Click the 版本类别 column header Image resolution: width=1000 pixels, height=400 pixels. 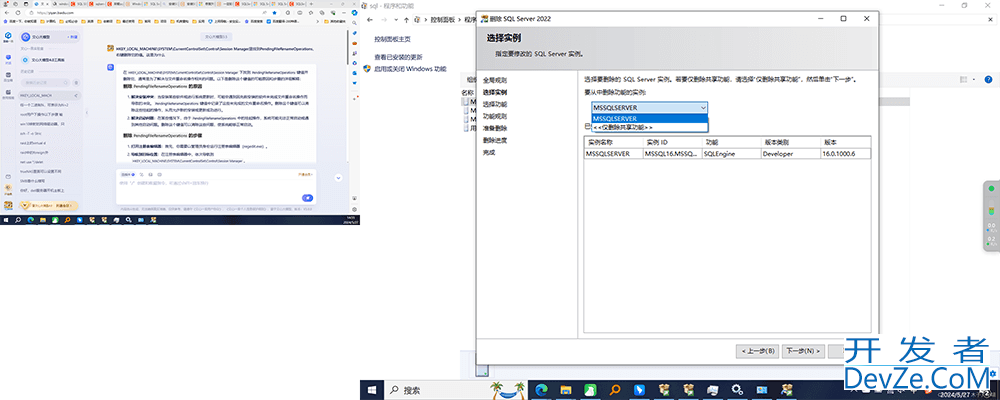[x=790, y=142]
